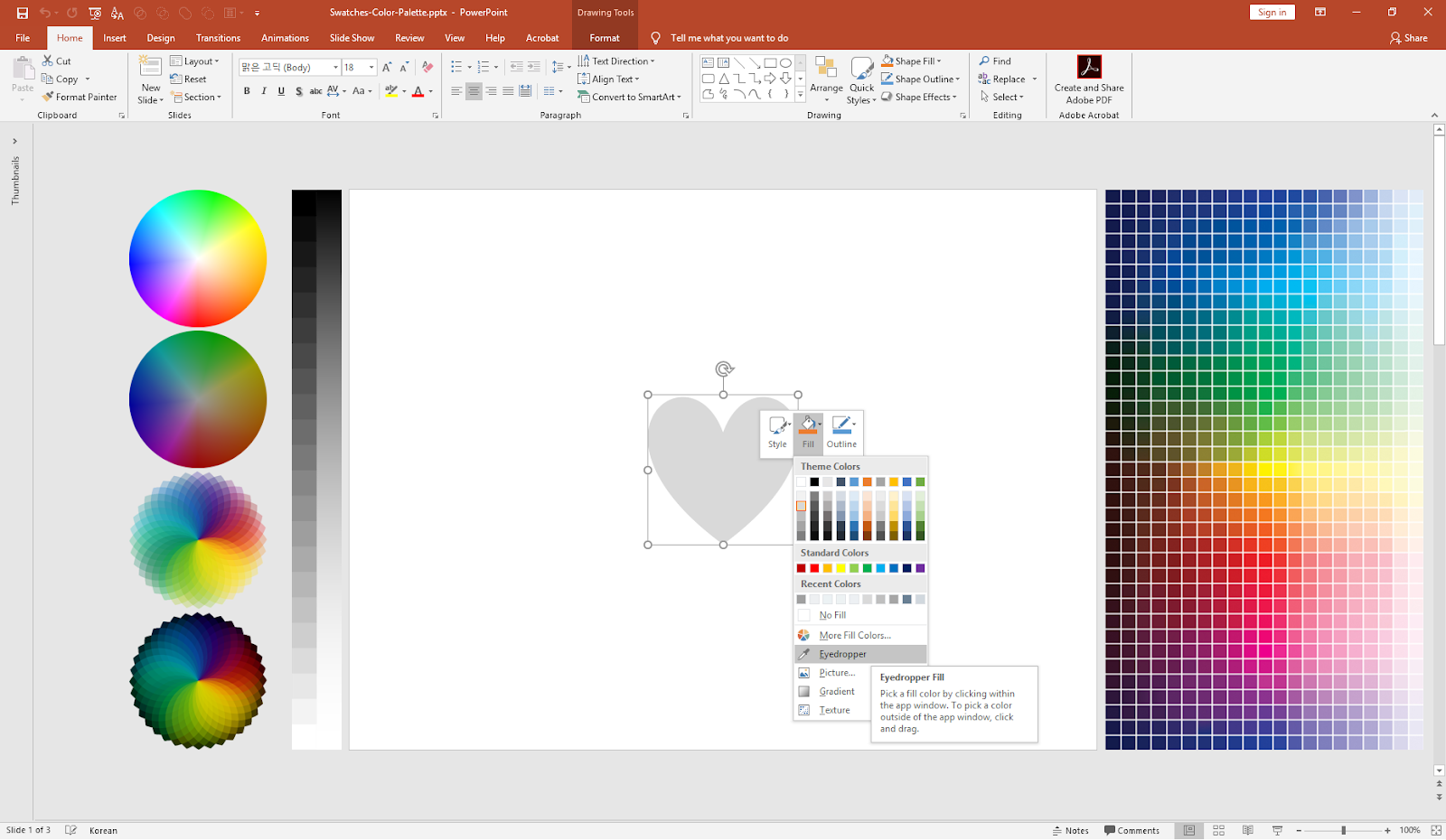Select the Format Painter tool
1446x840 pixels.
(x=80, y=97)
